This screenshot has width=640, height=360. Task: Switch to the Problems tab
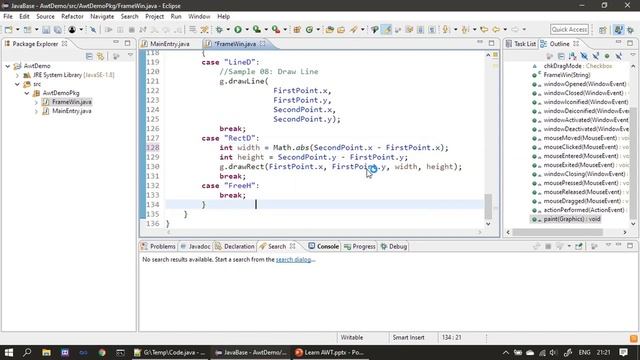click(158, 247)
